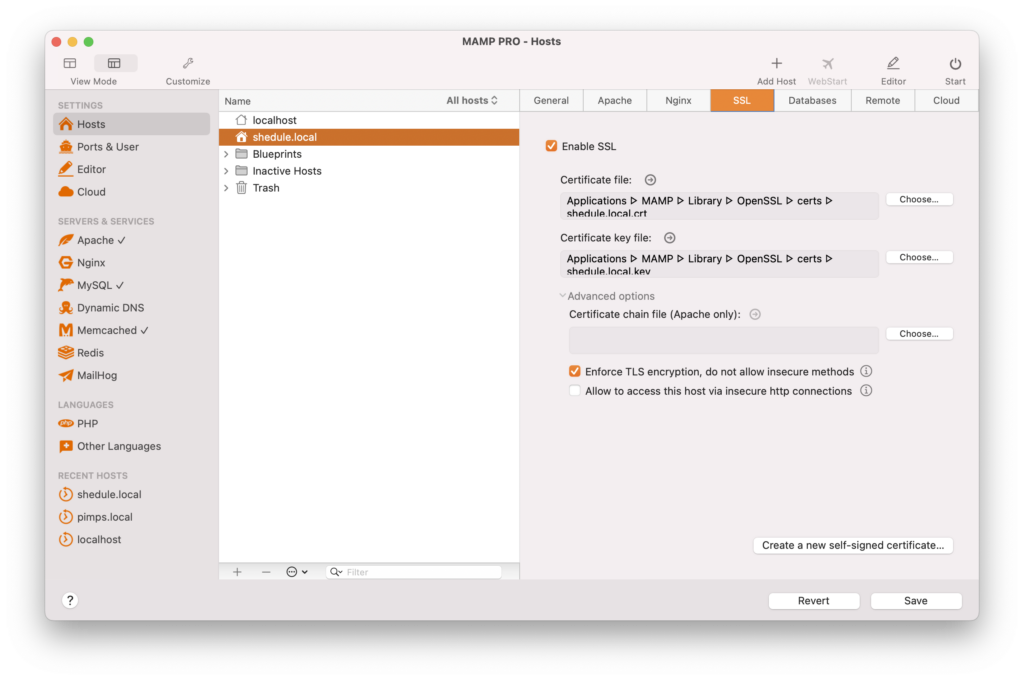
Task: Open PHP language settings
Action: tap(131, 424)
